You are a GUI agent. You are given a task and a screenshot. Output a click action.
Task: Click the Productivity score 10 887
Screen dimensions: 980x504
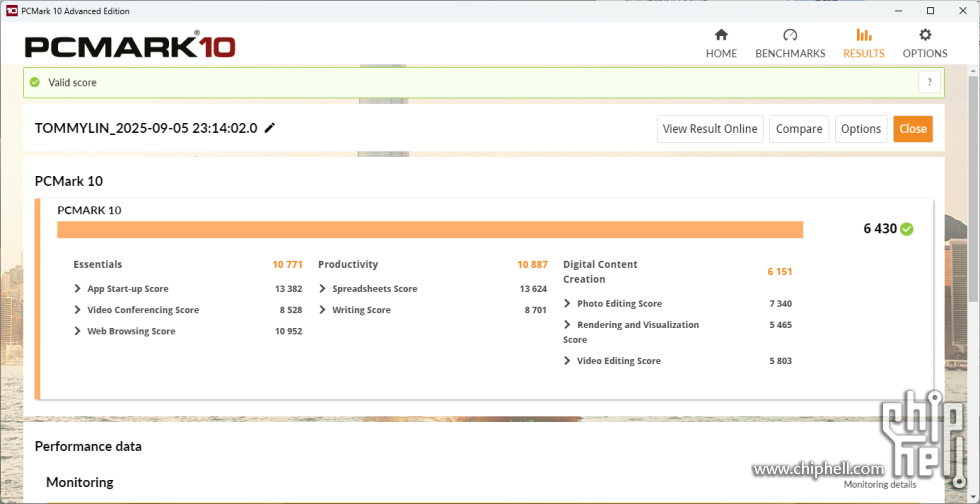(x=532, y=265)
